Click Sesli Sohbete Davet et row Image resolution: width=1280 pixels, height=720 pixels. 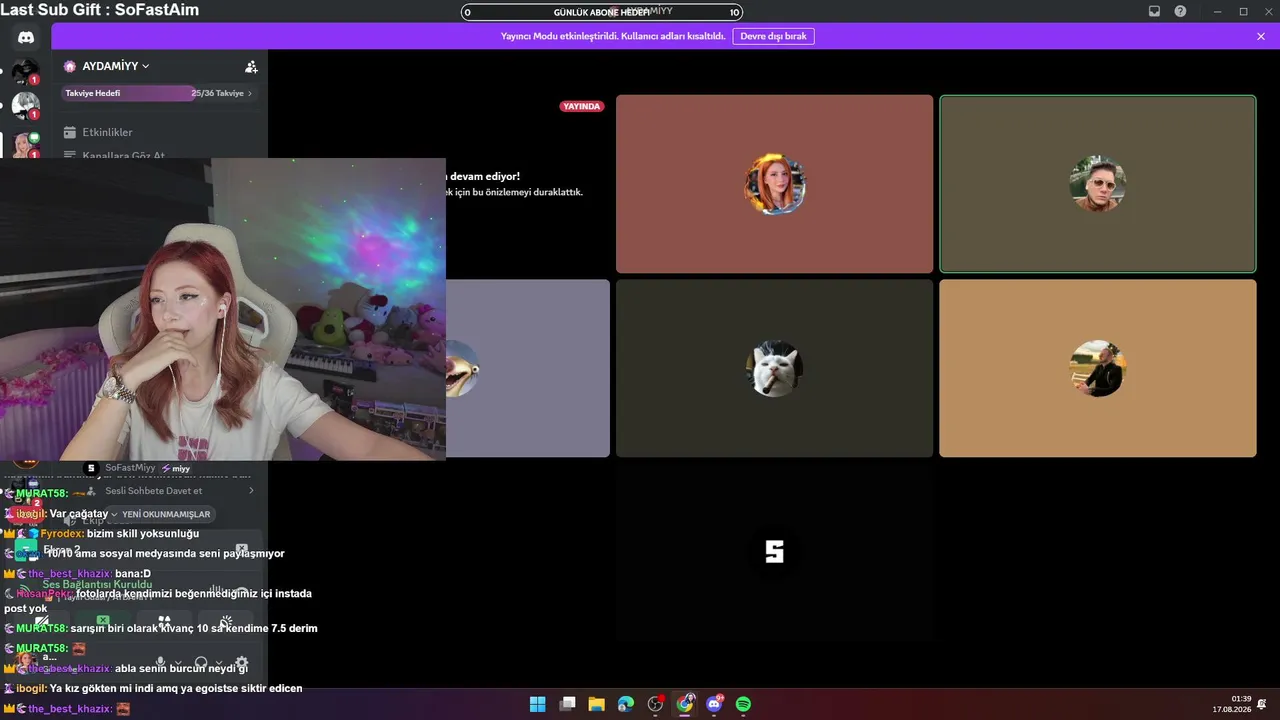click(170, 491)
